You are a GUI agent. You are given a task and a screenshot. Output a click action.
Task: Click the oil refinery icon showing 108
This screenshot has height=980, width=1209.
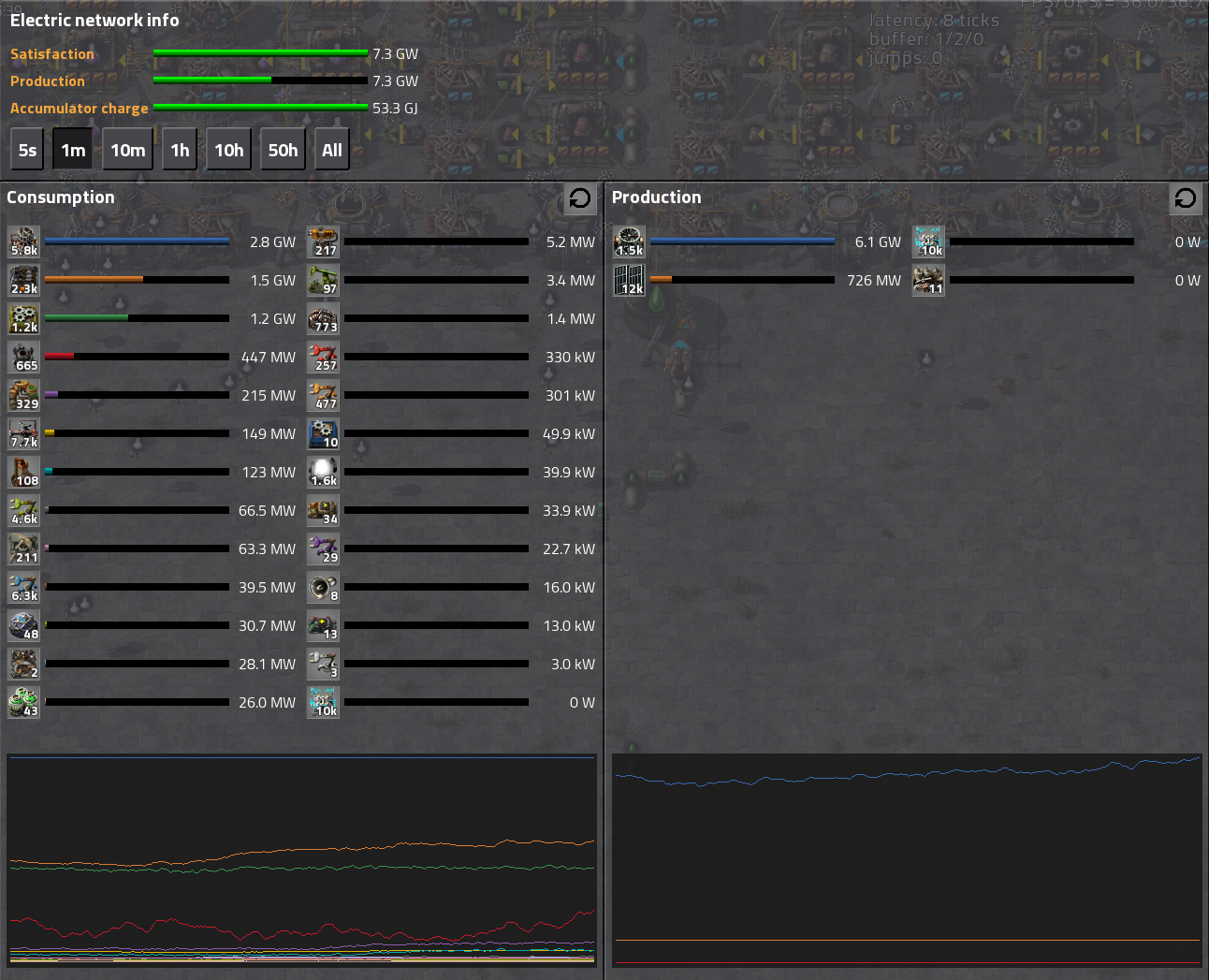pos(23,472)
